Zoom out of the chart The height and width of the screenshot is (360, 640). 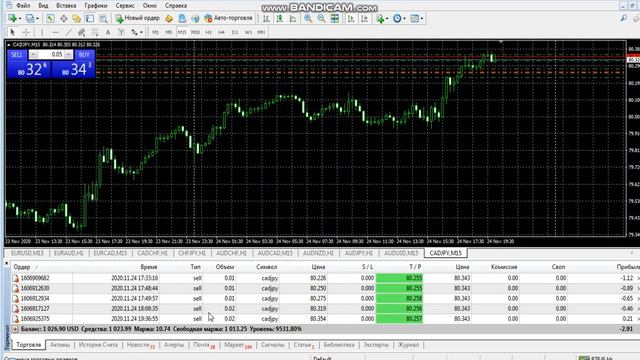[x=321, y=18]
